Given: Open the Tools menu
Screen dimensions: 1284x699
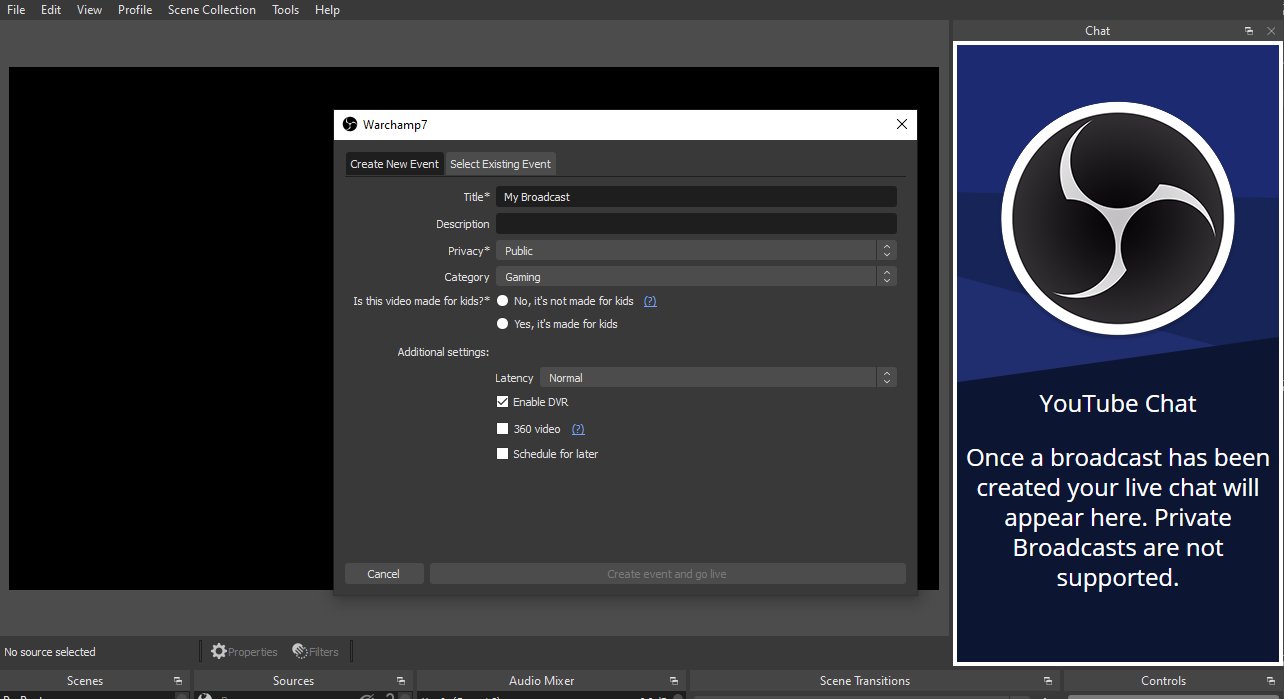Looking at the screenshot, I should tap(285, 10).
